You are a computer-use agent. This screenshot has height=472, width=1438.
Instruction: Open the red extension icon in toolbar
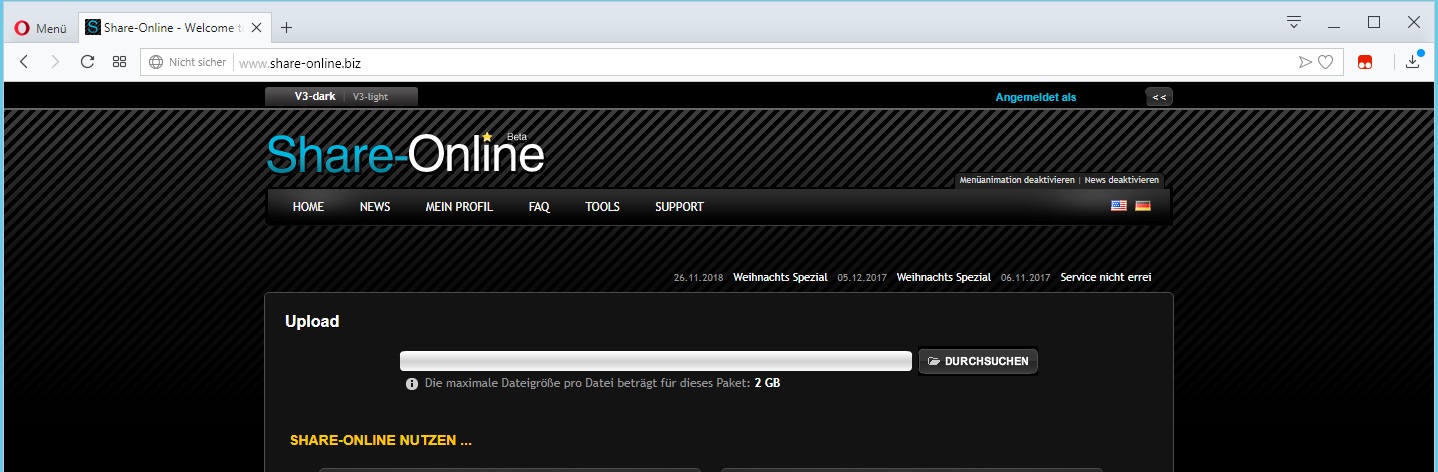(x=1364, y=62)
